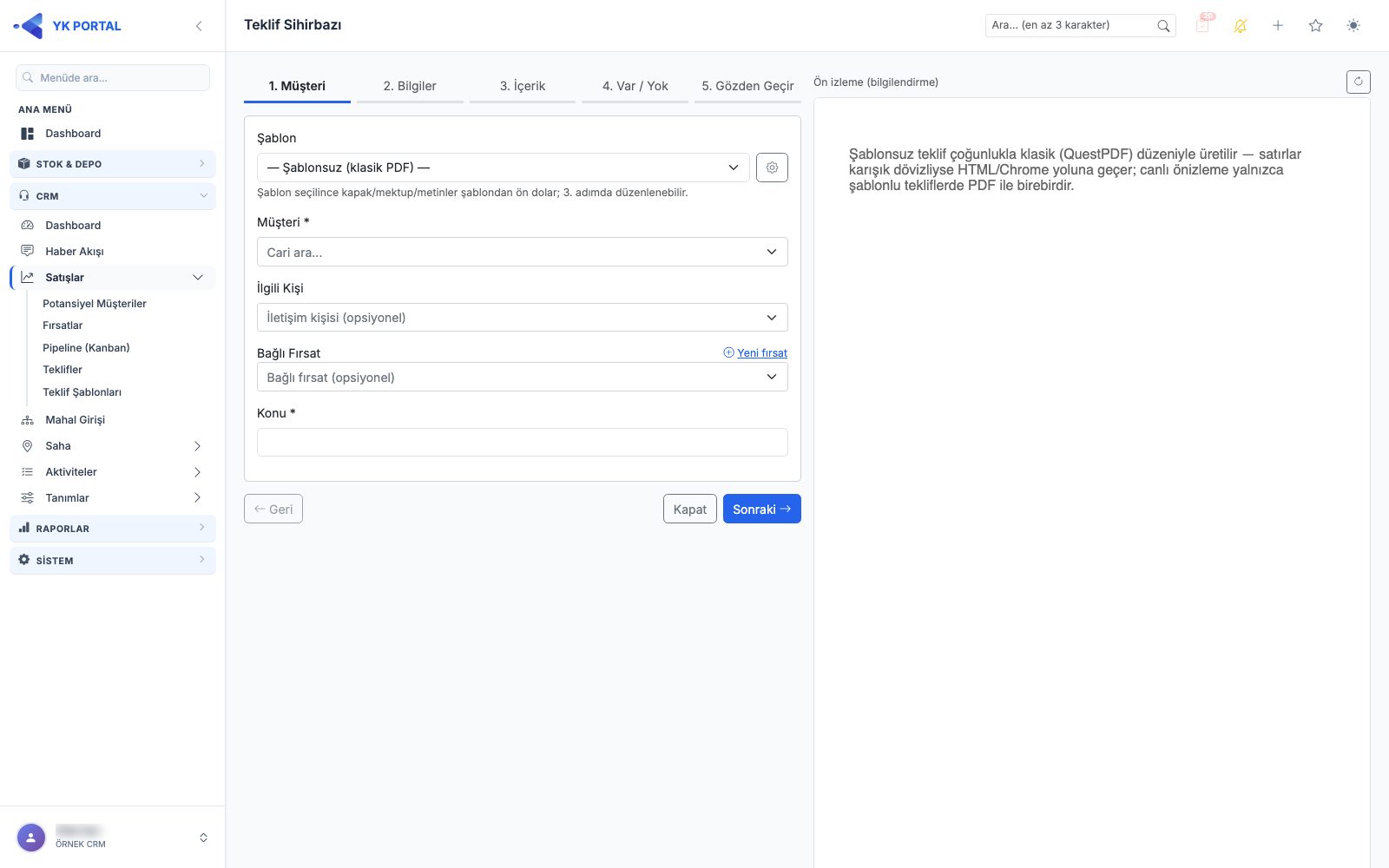1389x868 pixels.
Task: Open Pipeline (Kanban)
Action: point(86,348)
